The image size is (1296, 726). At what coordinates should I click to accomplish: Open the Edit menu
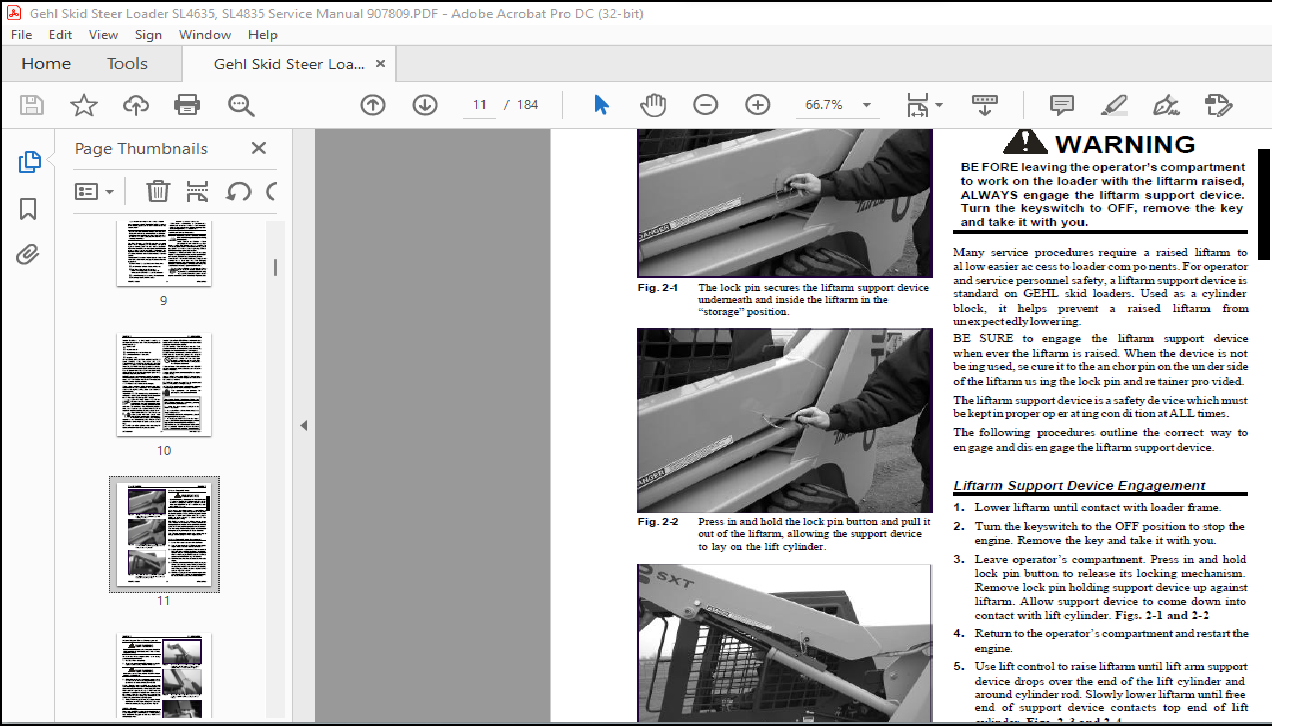coord(60,34)
